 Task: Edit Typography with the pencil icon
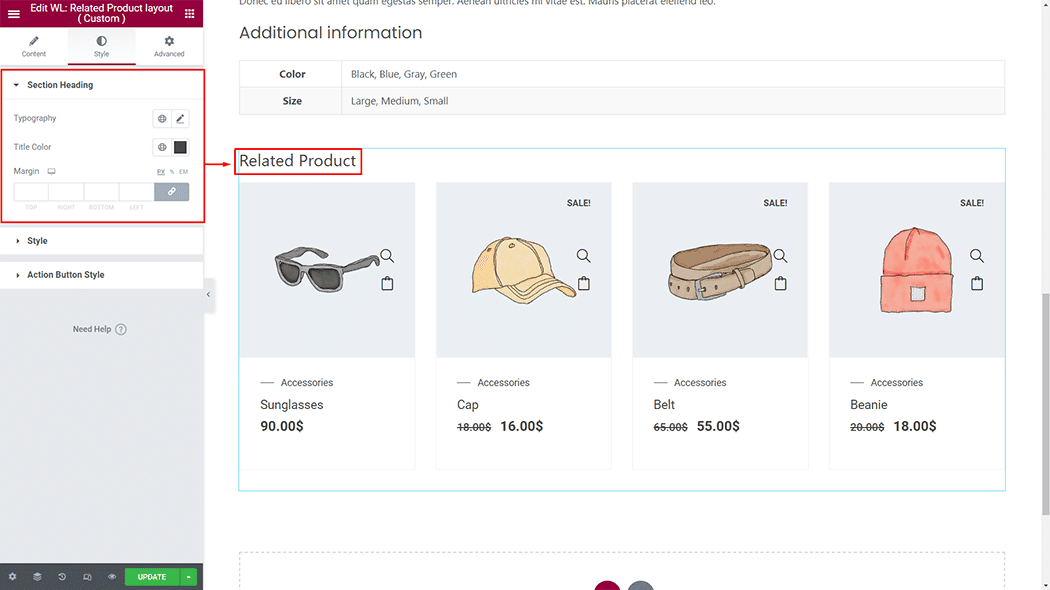click(180, 119)
